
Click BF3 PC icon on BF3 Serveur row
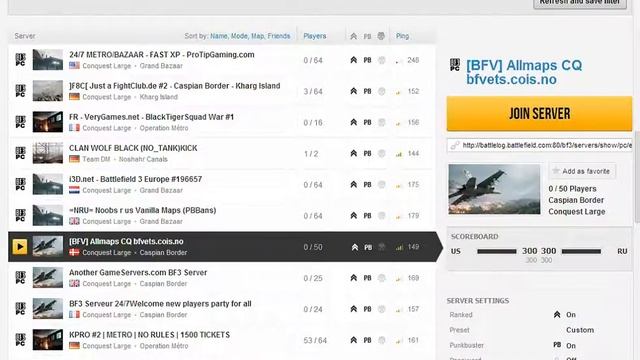pos(20,309)
